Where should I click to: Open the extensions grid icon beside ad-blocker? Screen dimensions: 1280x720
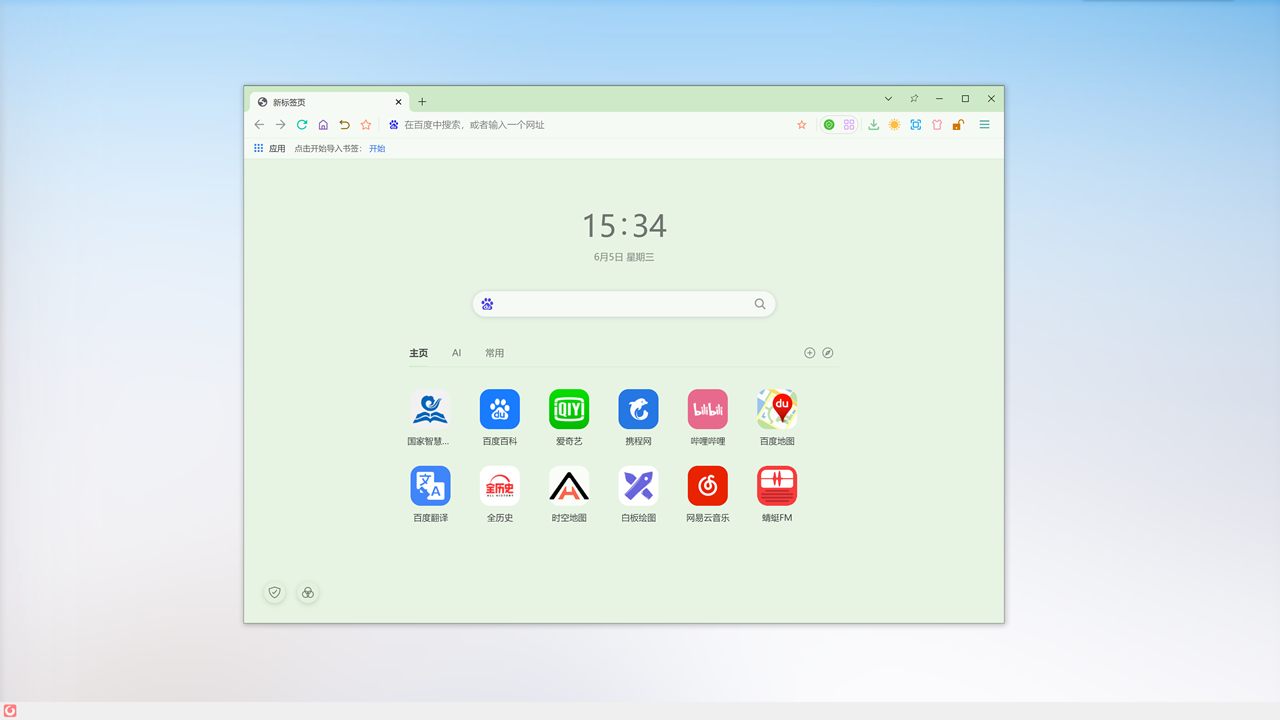pos(849,124)
